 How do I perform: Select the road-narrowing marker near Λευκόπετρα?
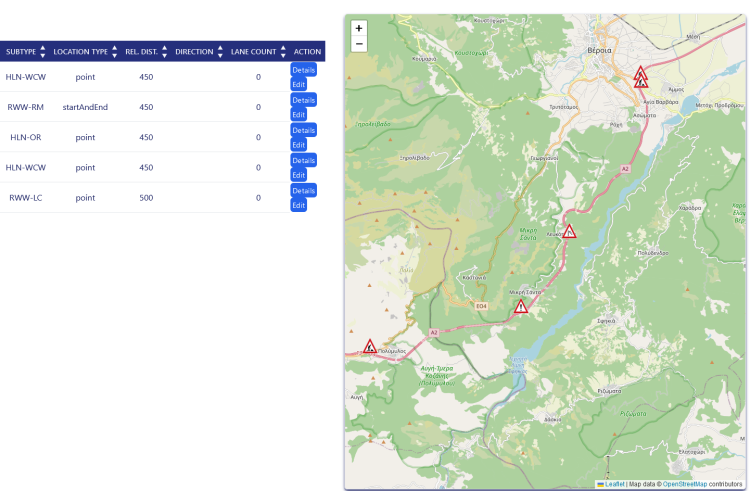click(x=569, y=232)
